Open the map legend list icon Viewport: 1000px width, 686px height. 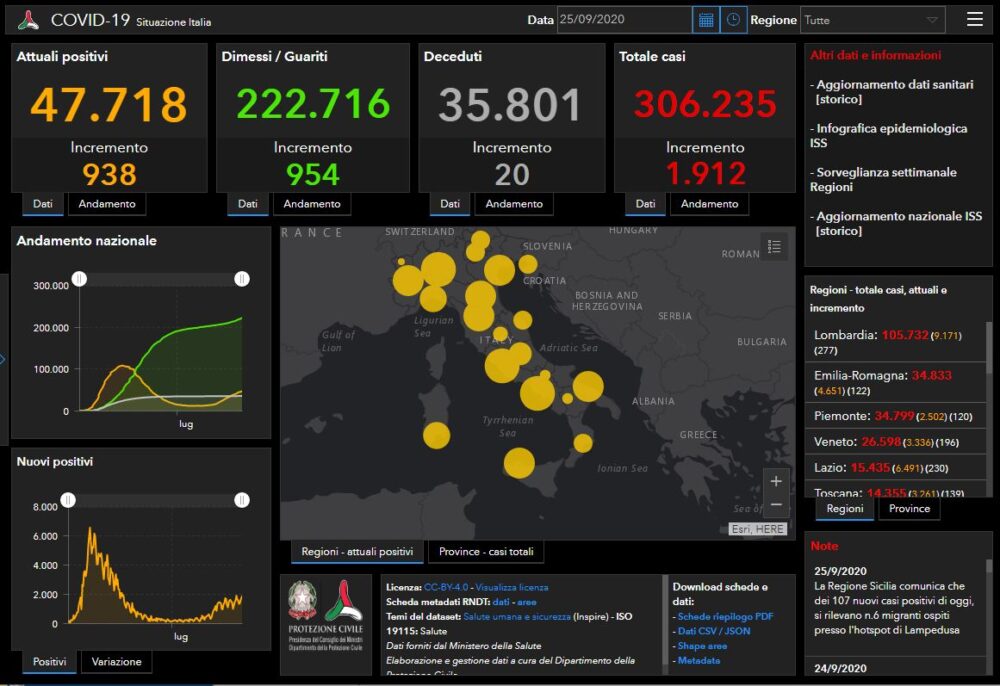[x=774, y=246]
